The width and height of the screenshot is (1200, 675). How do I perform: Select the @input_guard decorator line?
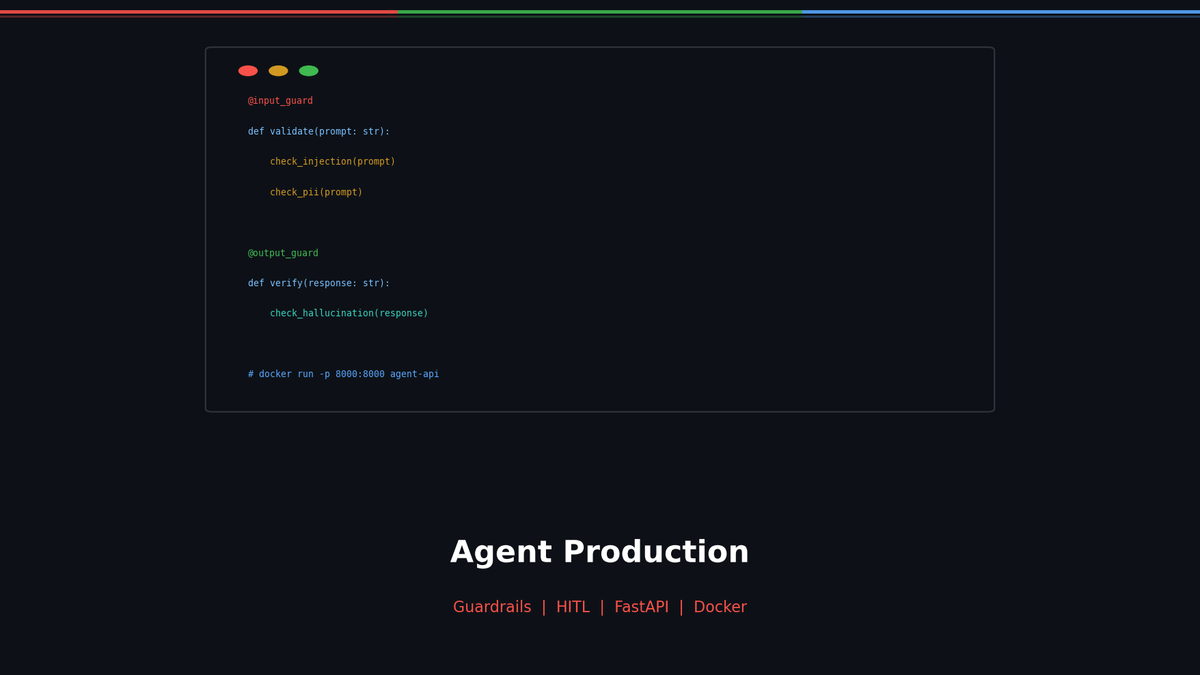[280, 100]
